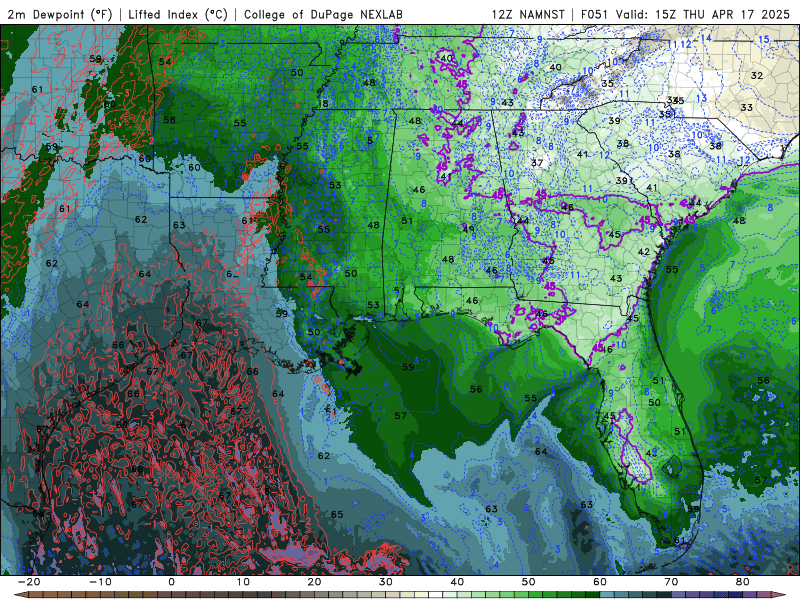
Task: Click the '-10' label on the color scale
Action: (x=100, y=582)
